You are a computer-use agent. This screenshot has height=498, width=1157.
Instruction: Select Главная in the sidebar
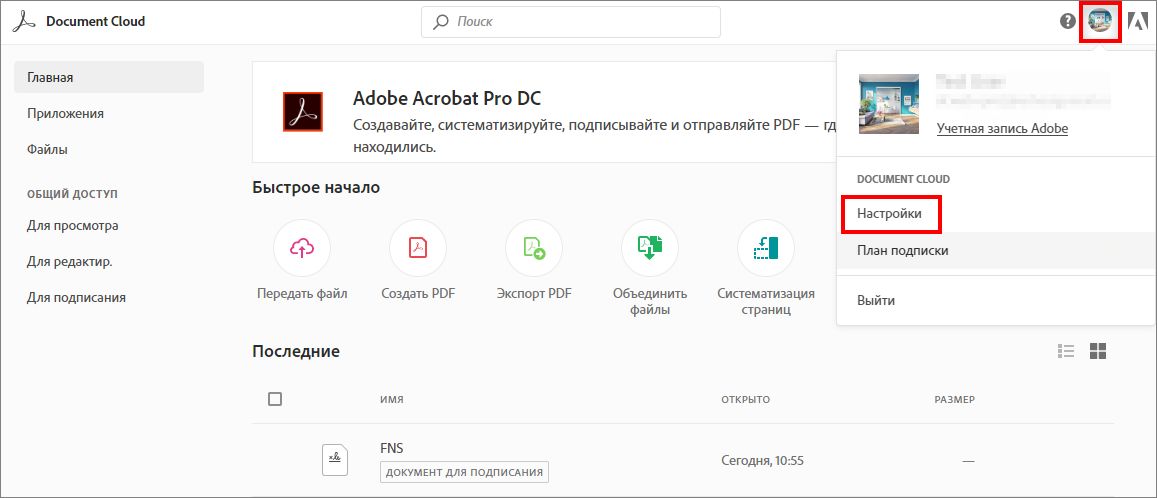tap(108, 77)
